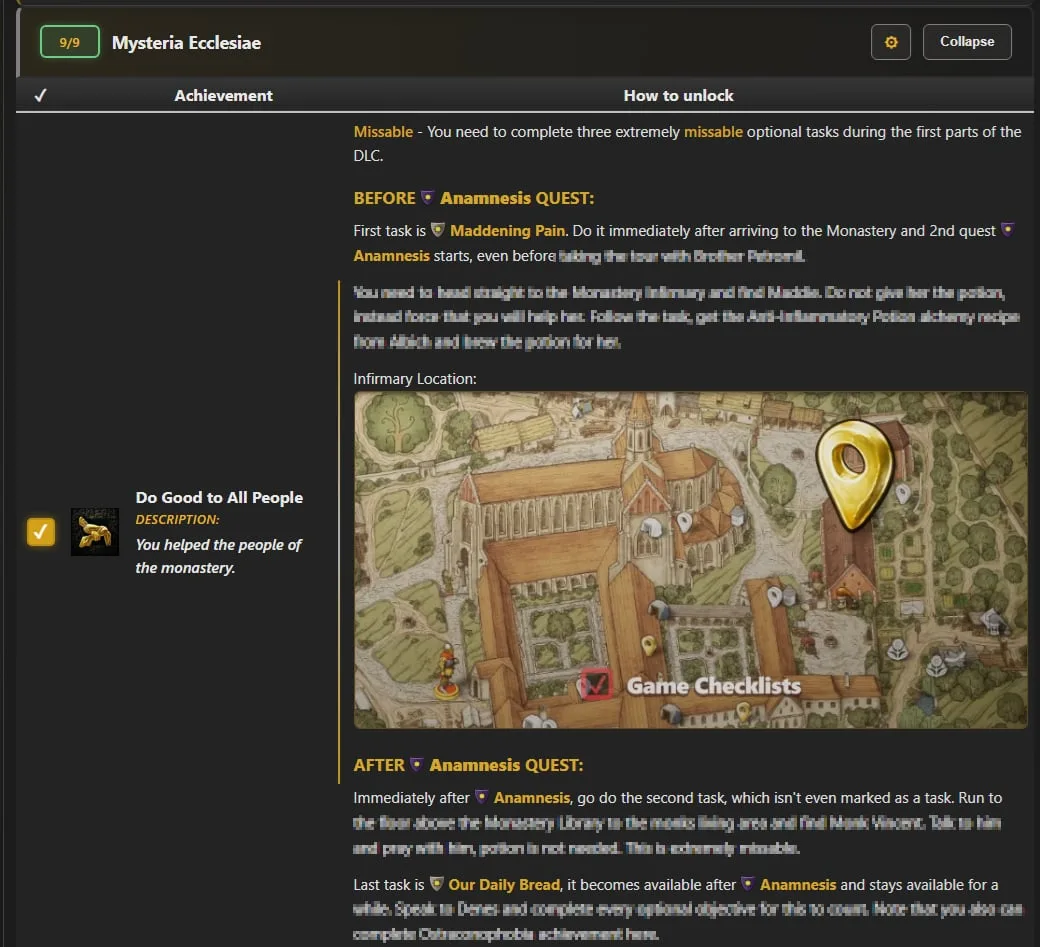
Task: Click the Anamnesis link before 'starts, even before'
Action: 391,256
